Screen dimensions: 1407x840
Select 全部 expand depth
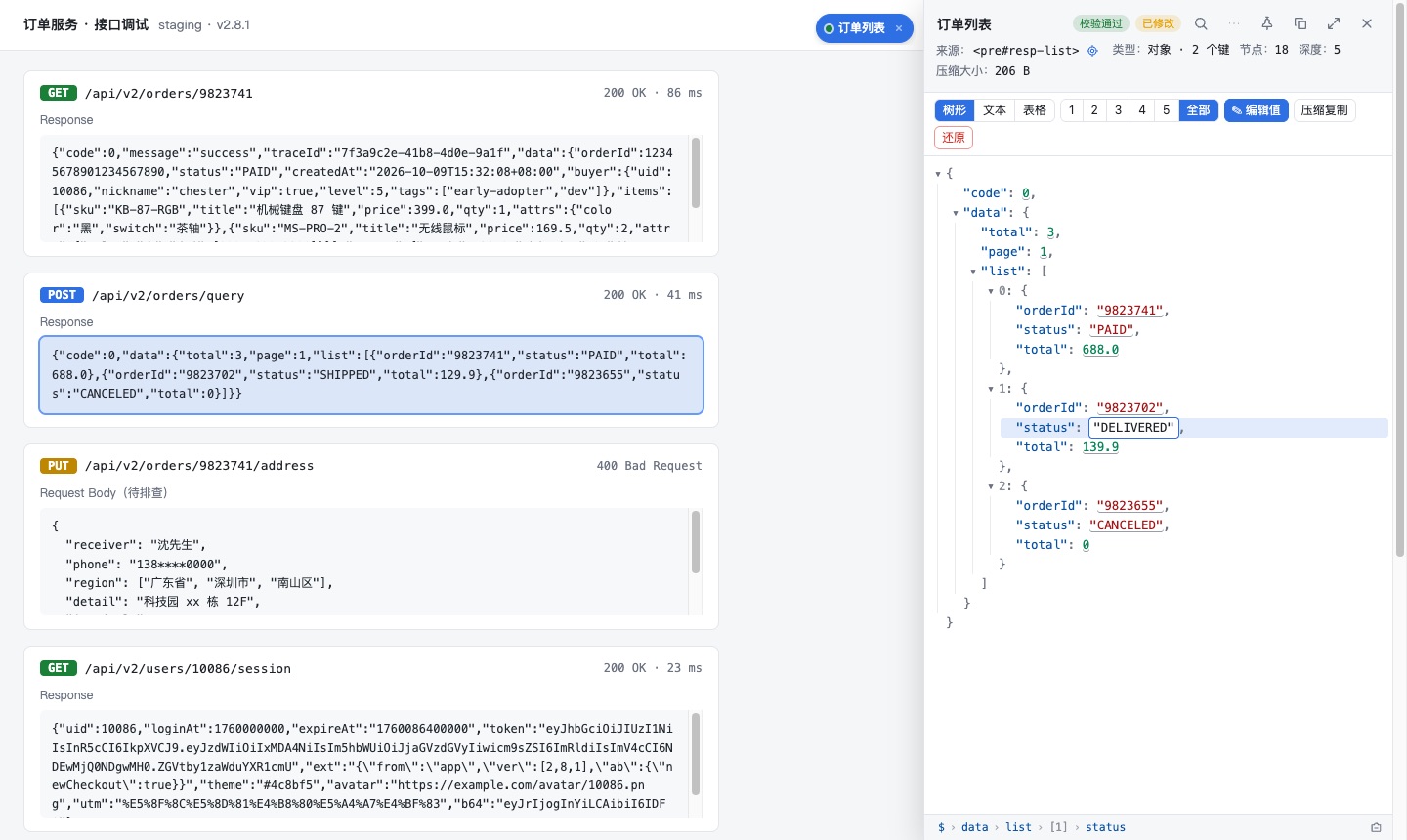1199,110
